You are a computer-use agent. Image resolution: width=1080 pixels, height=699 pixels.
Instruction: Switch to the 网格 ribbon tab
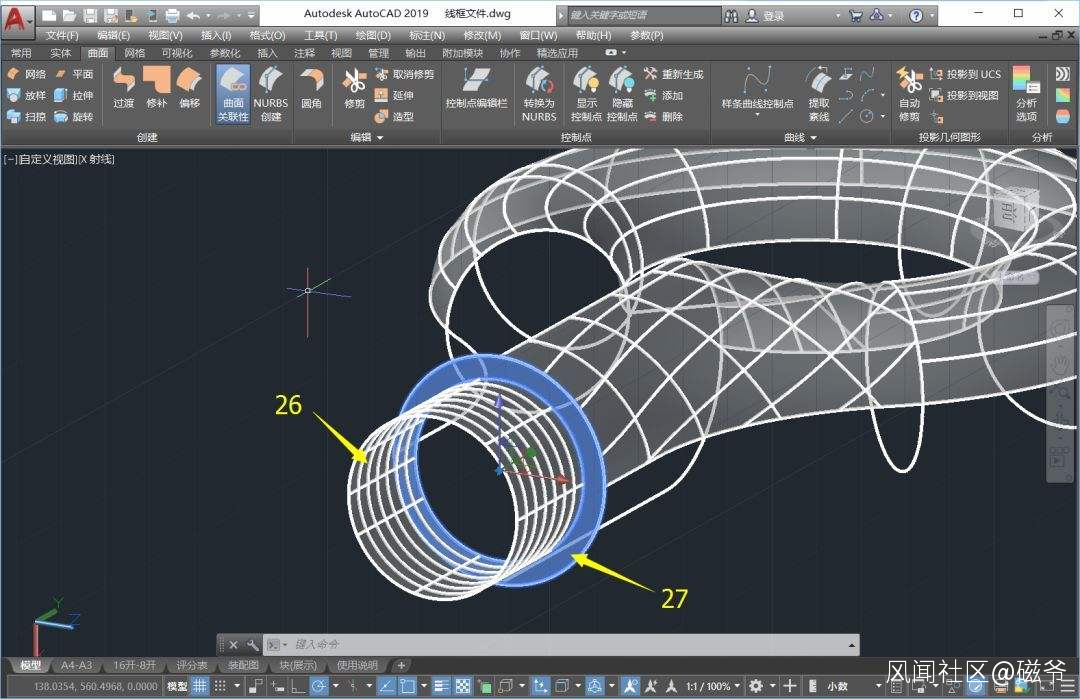pyautogui.click(x=134, y=53)
